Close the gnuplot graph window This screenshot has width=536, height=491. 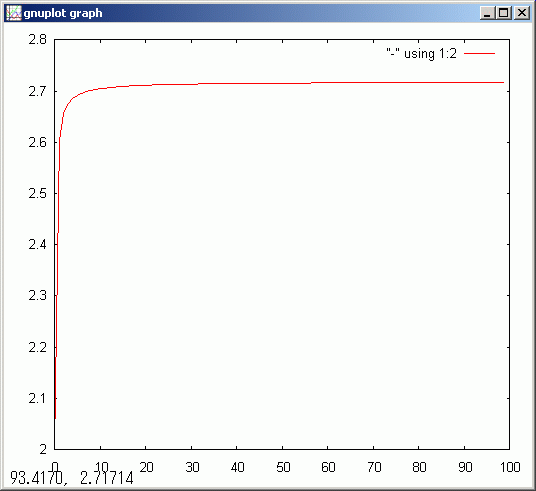coord(522,13)
